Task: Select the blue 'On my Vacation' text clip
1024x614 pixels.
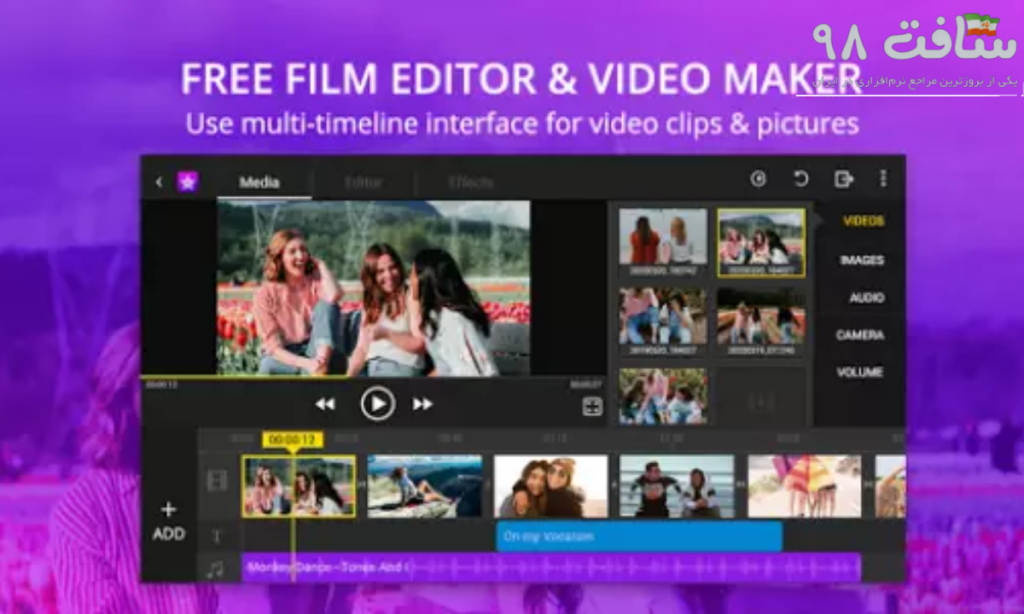Action: click(x=639, y=537)
